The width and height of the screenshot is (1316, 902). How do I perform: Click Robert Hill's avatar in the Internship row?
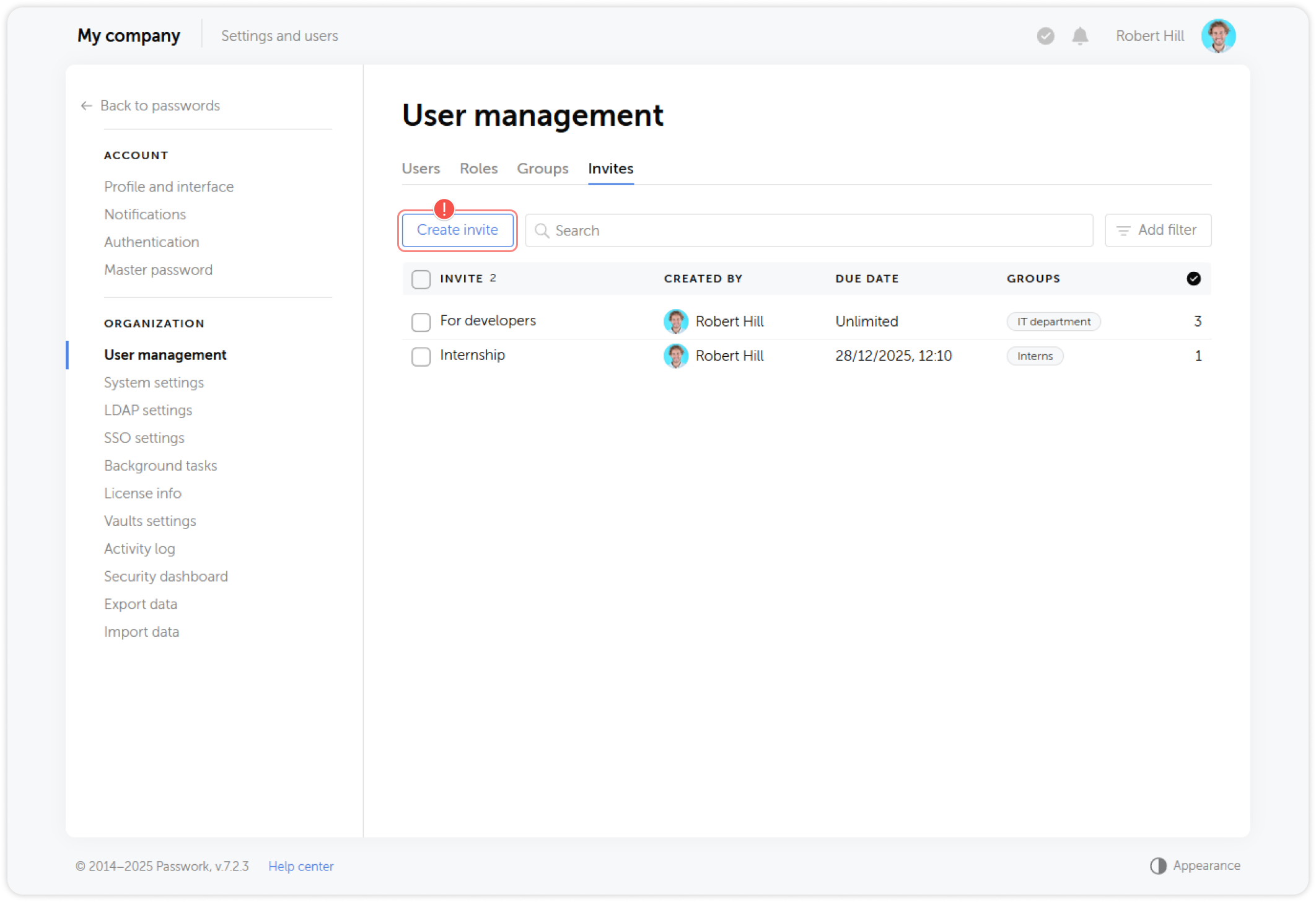[675, 356]
